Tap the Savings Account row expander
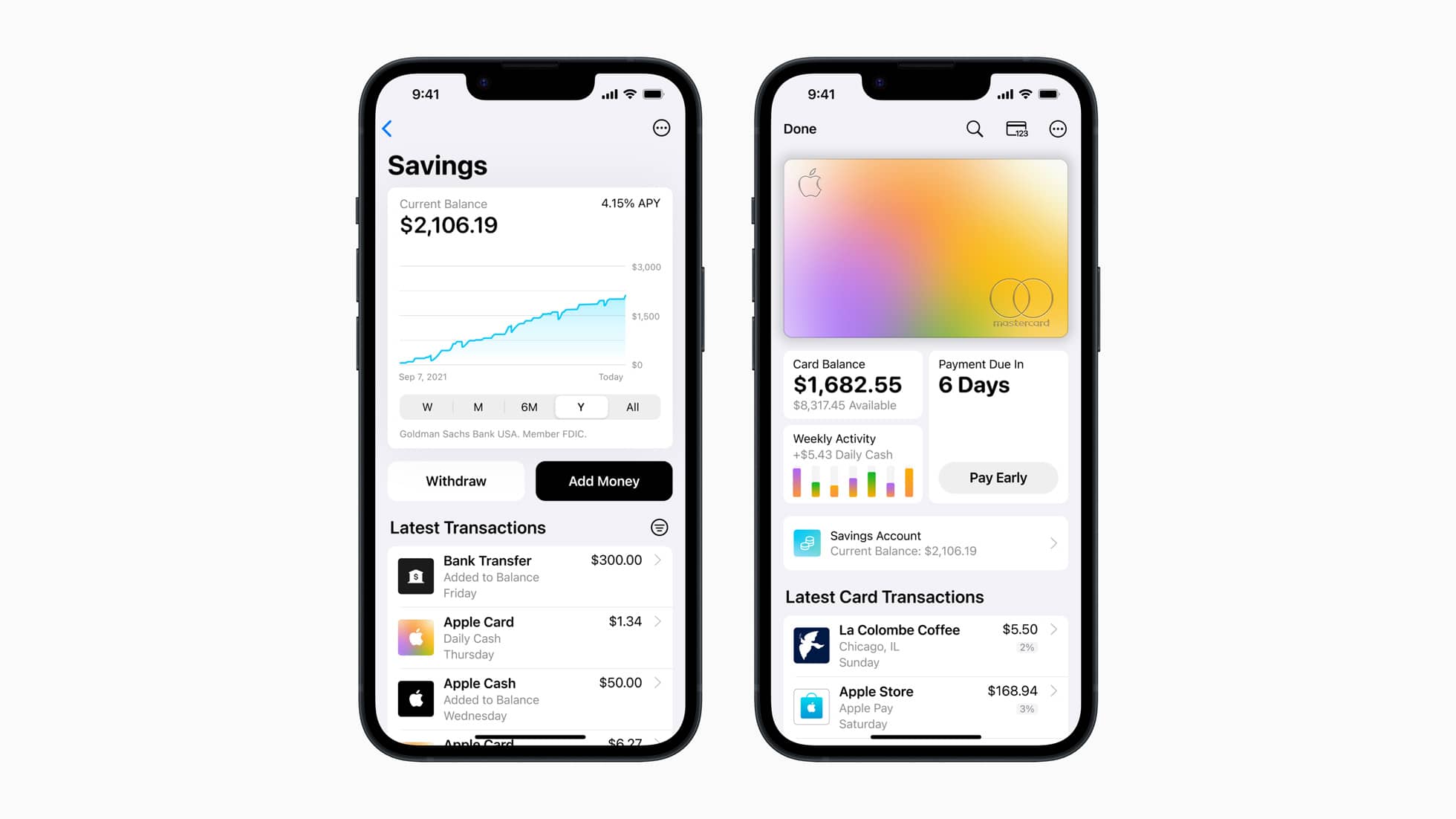Image resolution: width=1456 pixels, height=819 pixels. tap(1055, 542)
